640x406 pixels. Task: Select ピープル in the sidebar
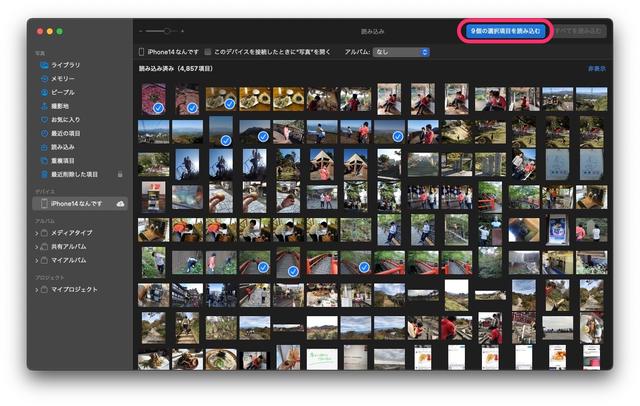point(62,92)
